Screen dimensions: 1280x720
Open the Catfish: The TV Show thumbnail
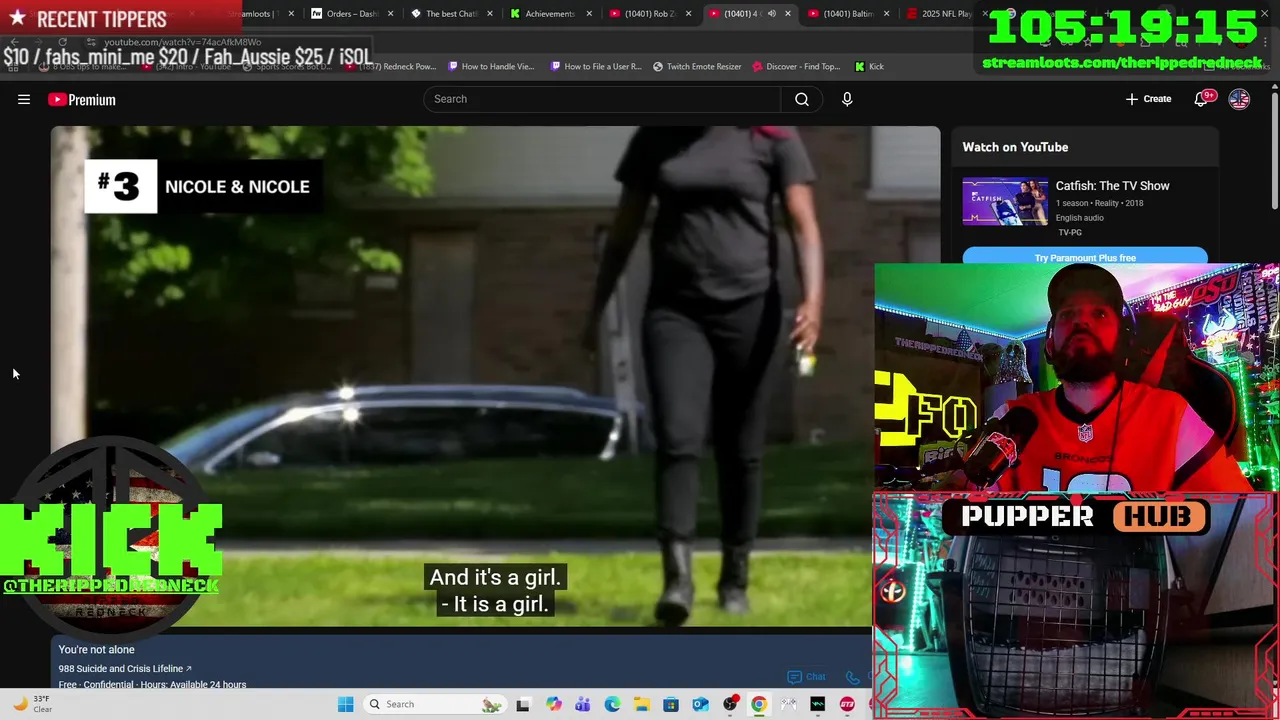(x=1005, y=202)
